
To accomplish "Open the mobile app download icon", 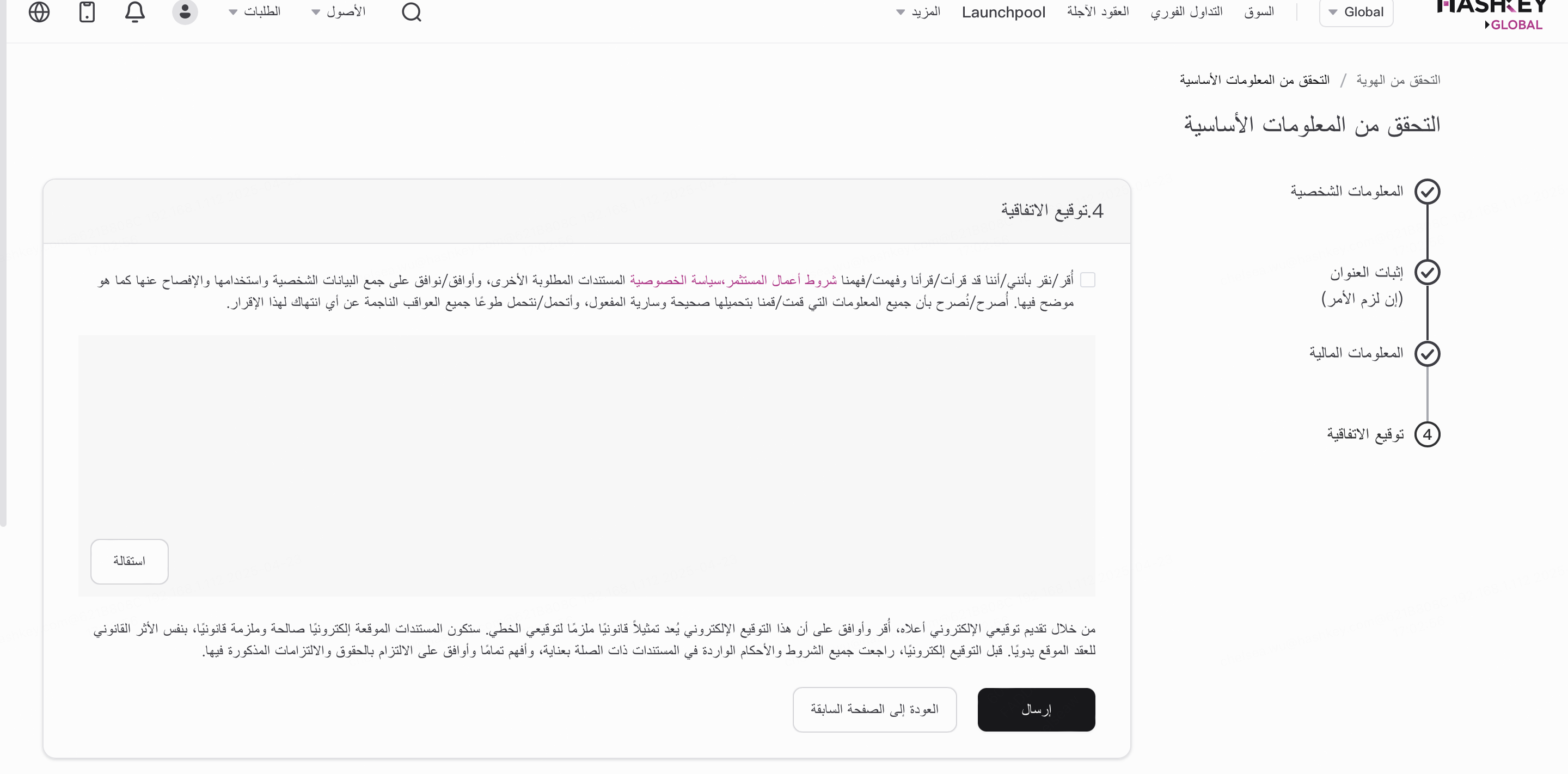I will (x=87, y=11).
